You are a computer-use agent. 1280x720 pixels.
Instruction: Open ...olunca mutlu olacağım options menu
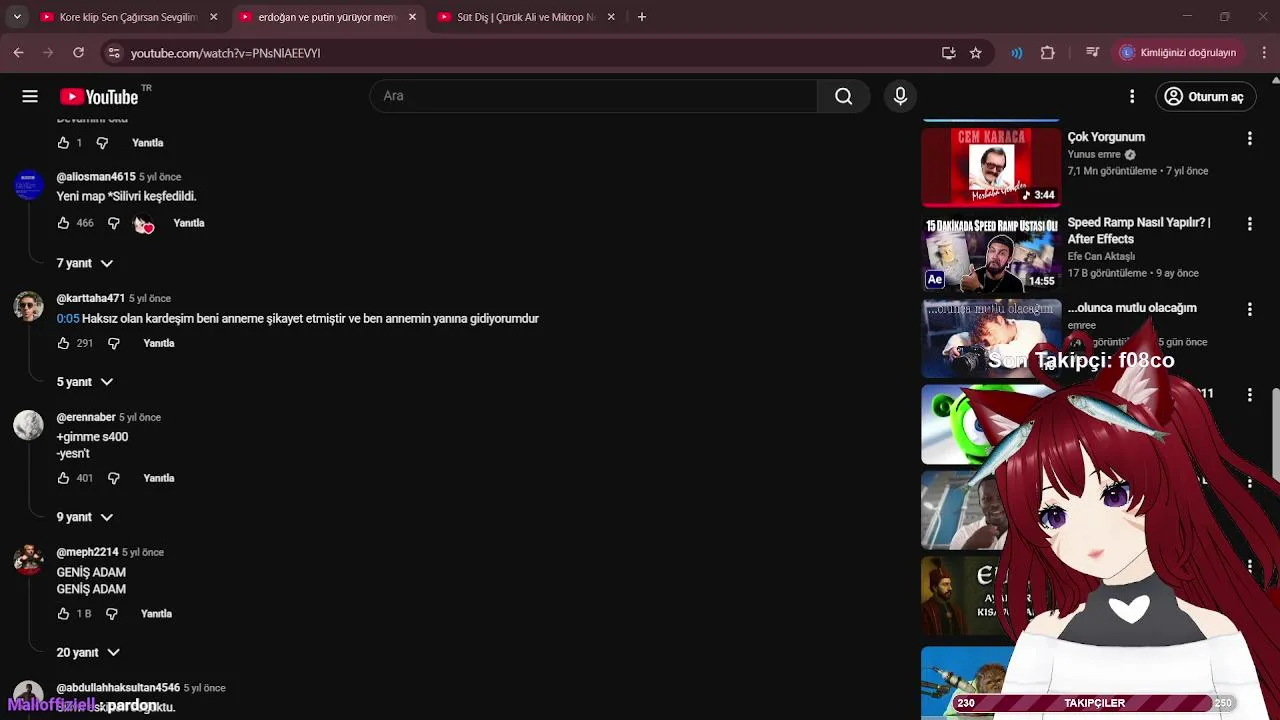(1249, 309)
